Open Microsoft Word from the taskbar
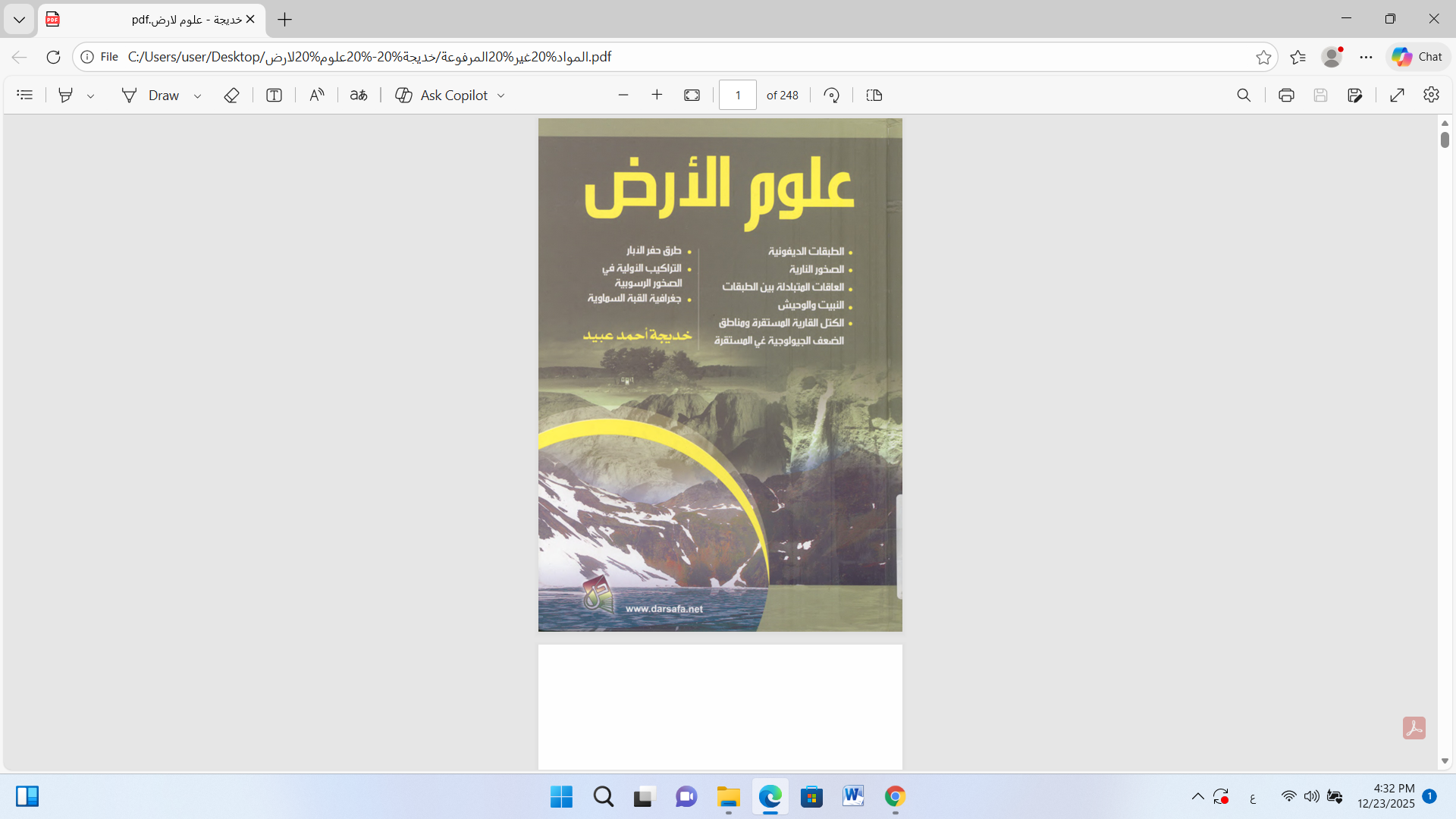This screenshot has width=1456, height=819. 853,797
